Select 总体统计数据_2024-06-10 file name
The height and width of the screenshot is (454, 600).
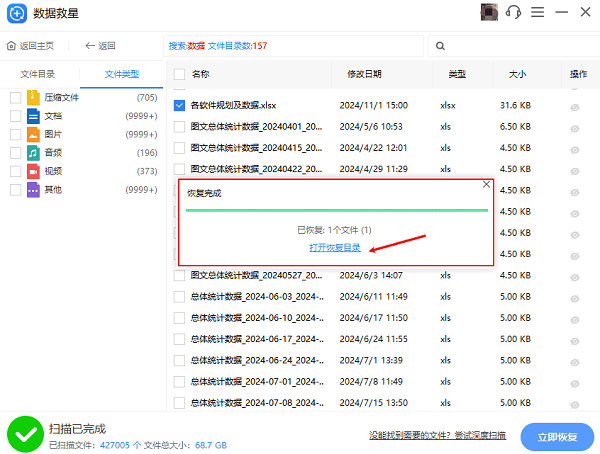257,318
